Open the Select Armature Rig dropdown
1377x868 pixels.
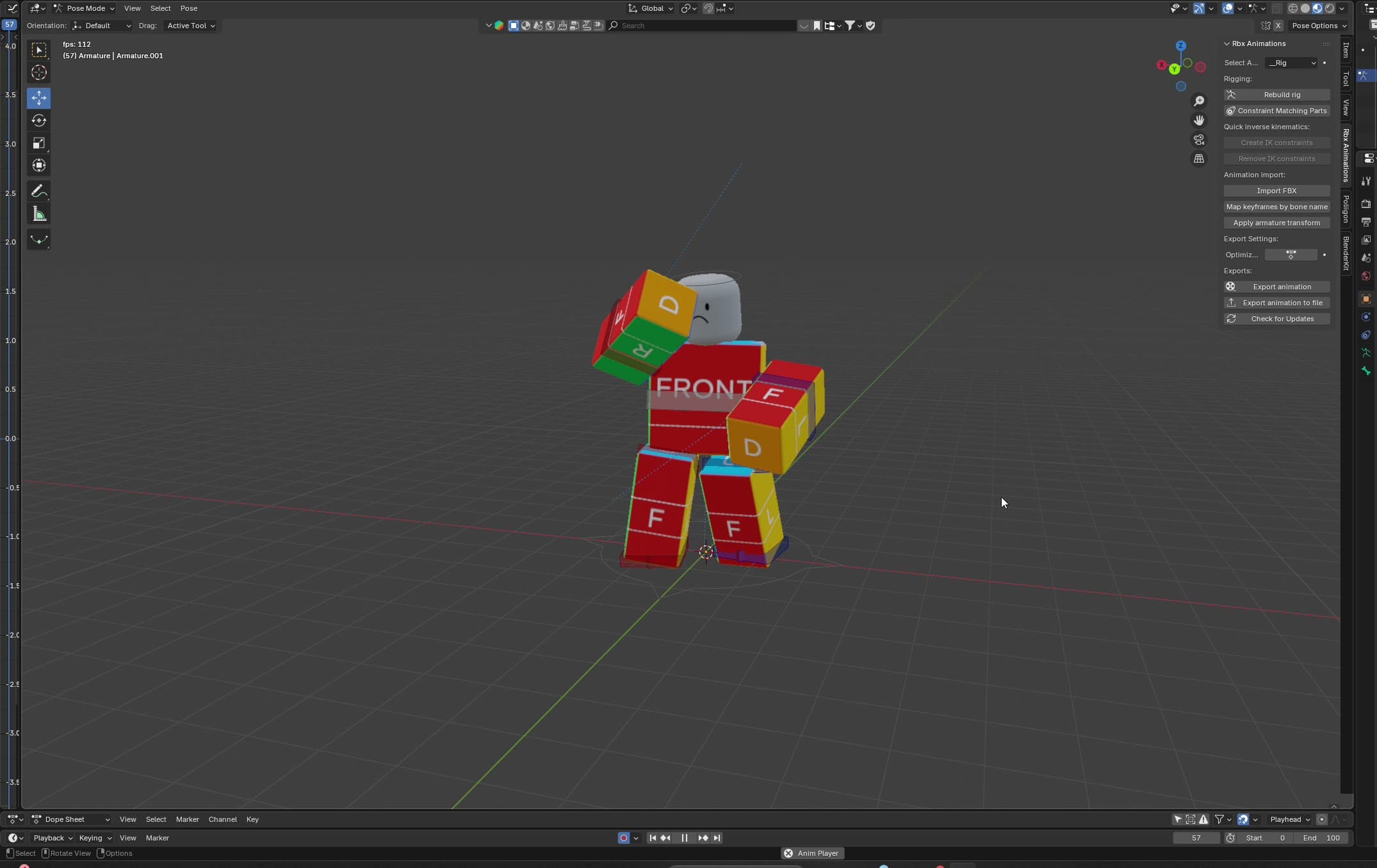click(1291, 63)
